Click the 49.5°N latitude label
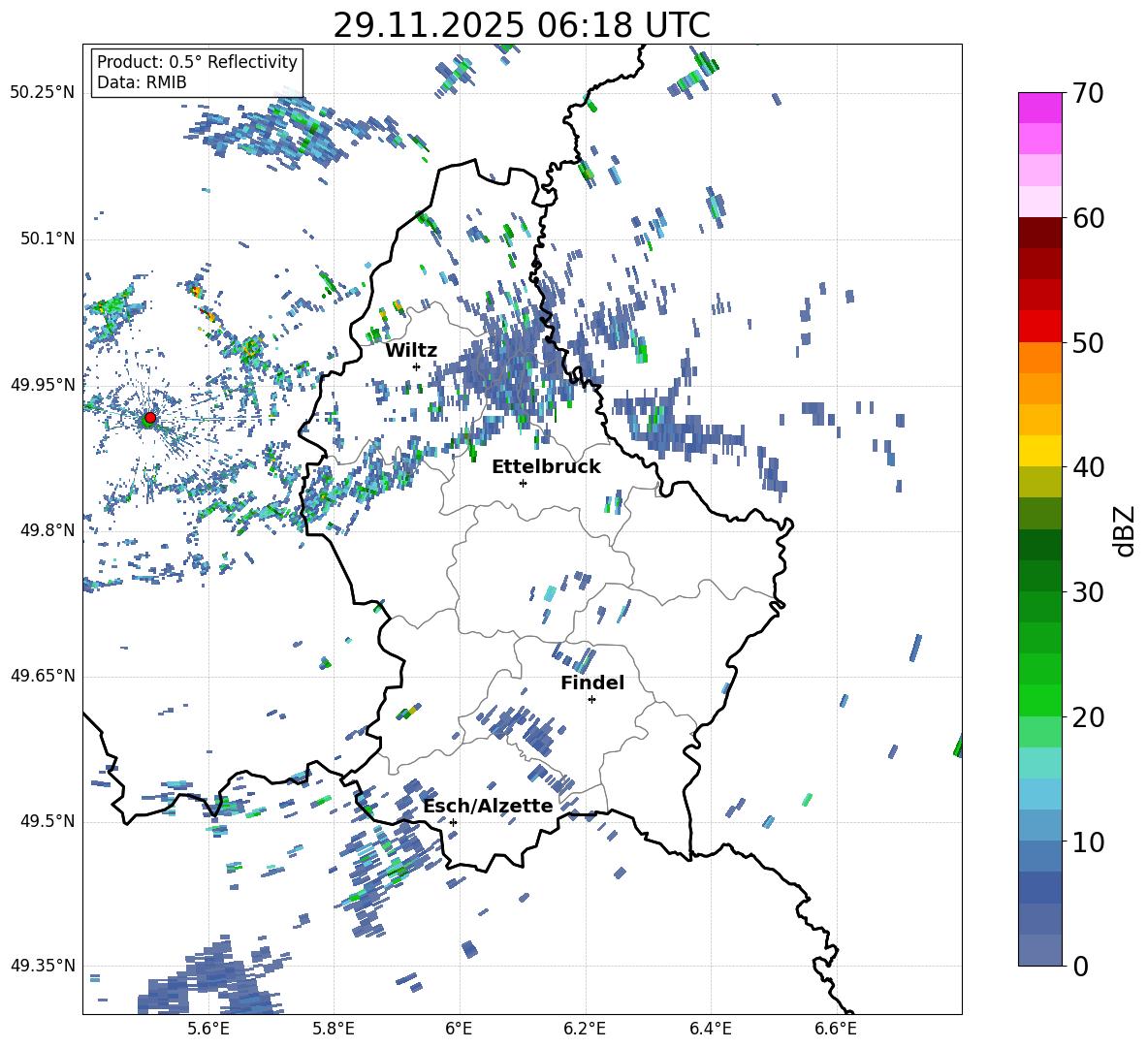 (48, 822)
